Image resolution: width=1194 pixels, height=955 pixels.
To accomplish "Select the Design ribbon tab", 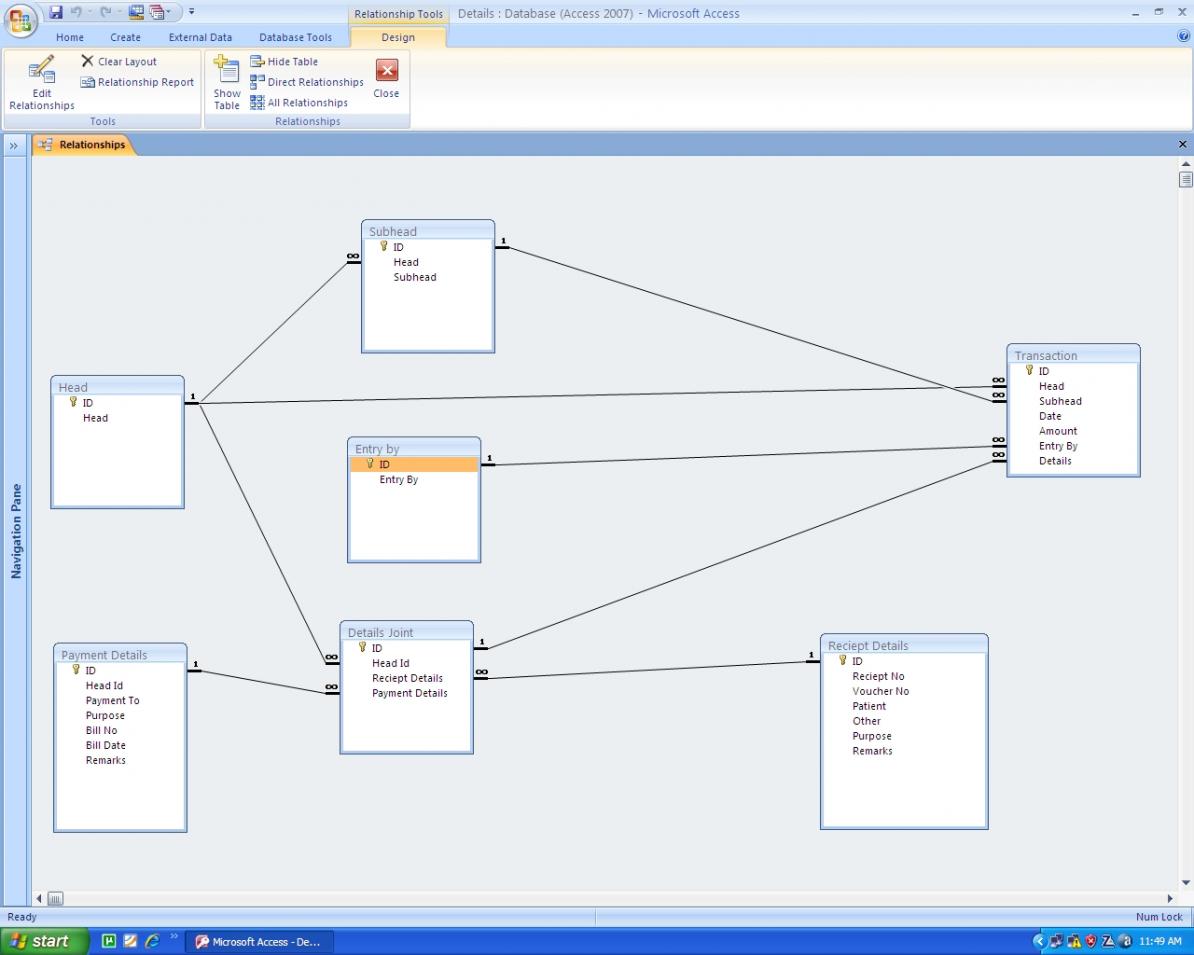I will coord(398,37).
